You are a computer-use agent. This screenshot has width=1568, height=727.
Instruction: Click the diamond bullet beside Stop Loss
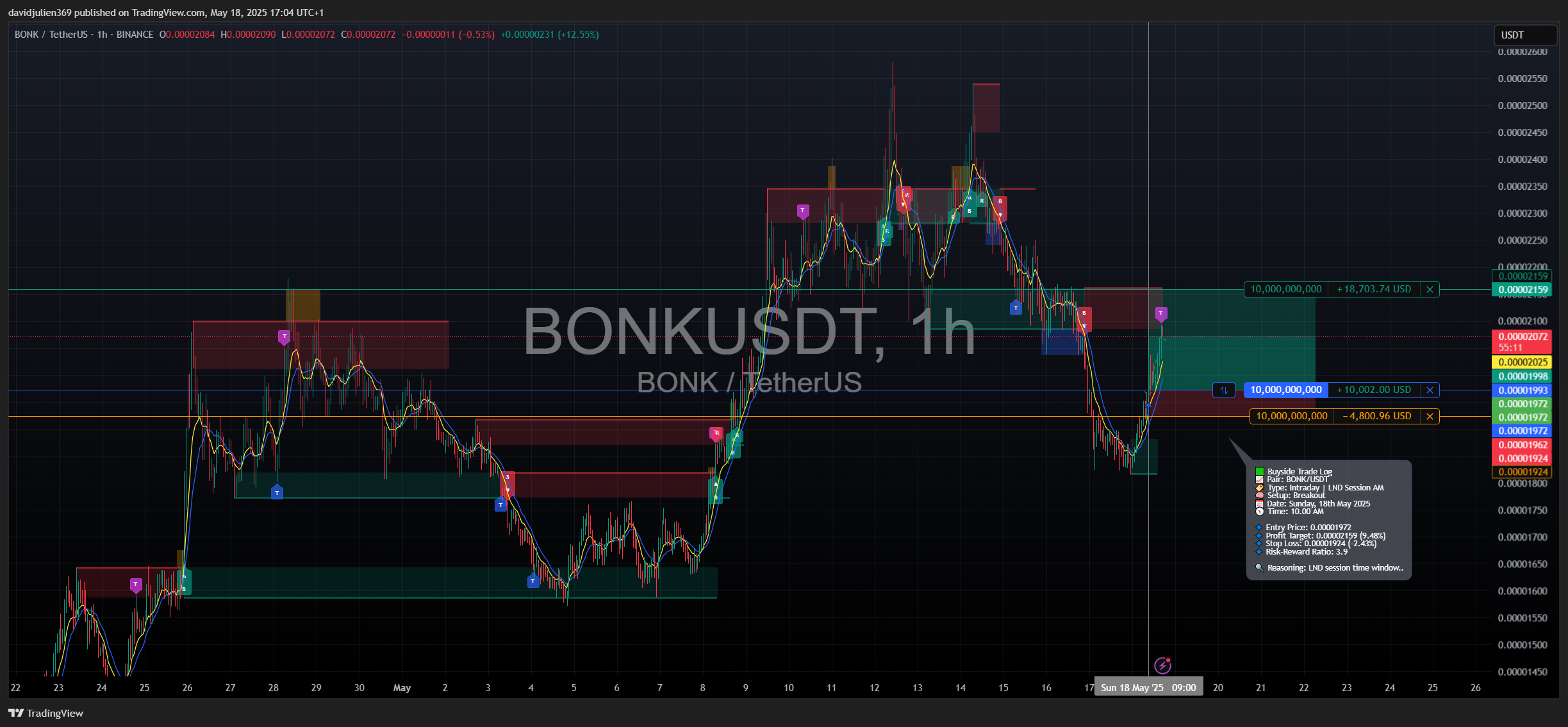(1259, 544)
